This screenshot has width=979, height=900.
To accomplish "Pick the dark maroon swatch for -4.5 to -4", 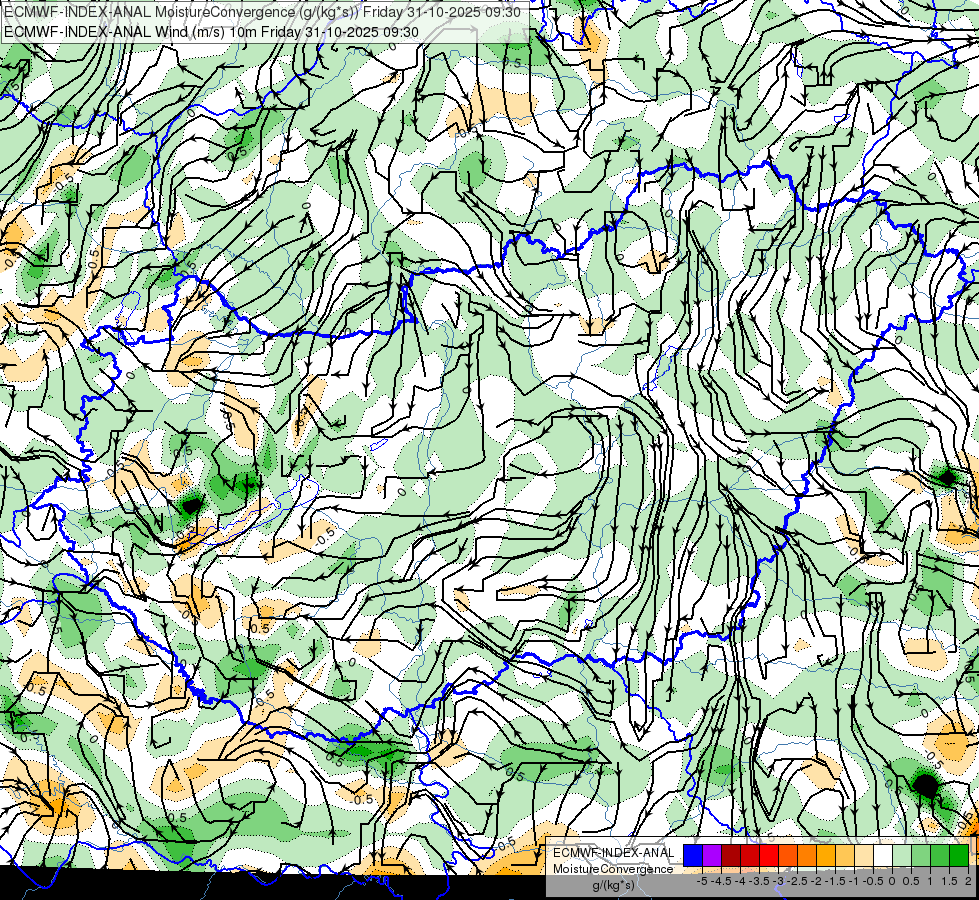I will (x=731, y=855).
